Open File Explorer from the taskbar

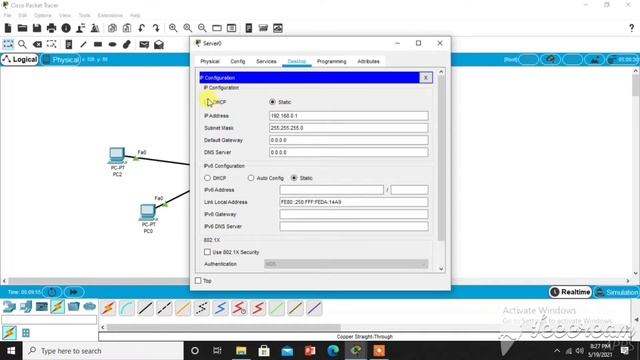[241, 351]
